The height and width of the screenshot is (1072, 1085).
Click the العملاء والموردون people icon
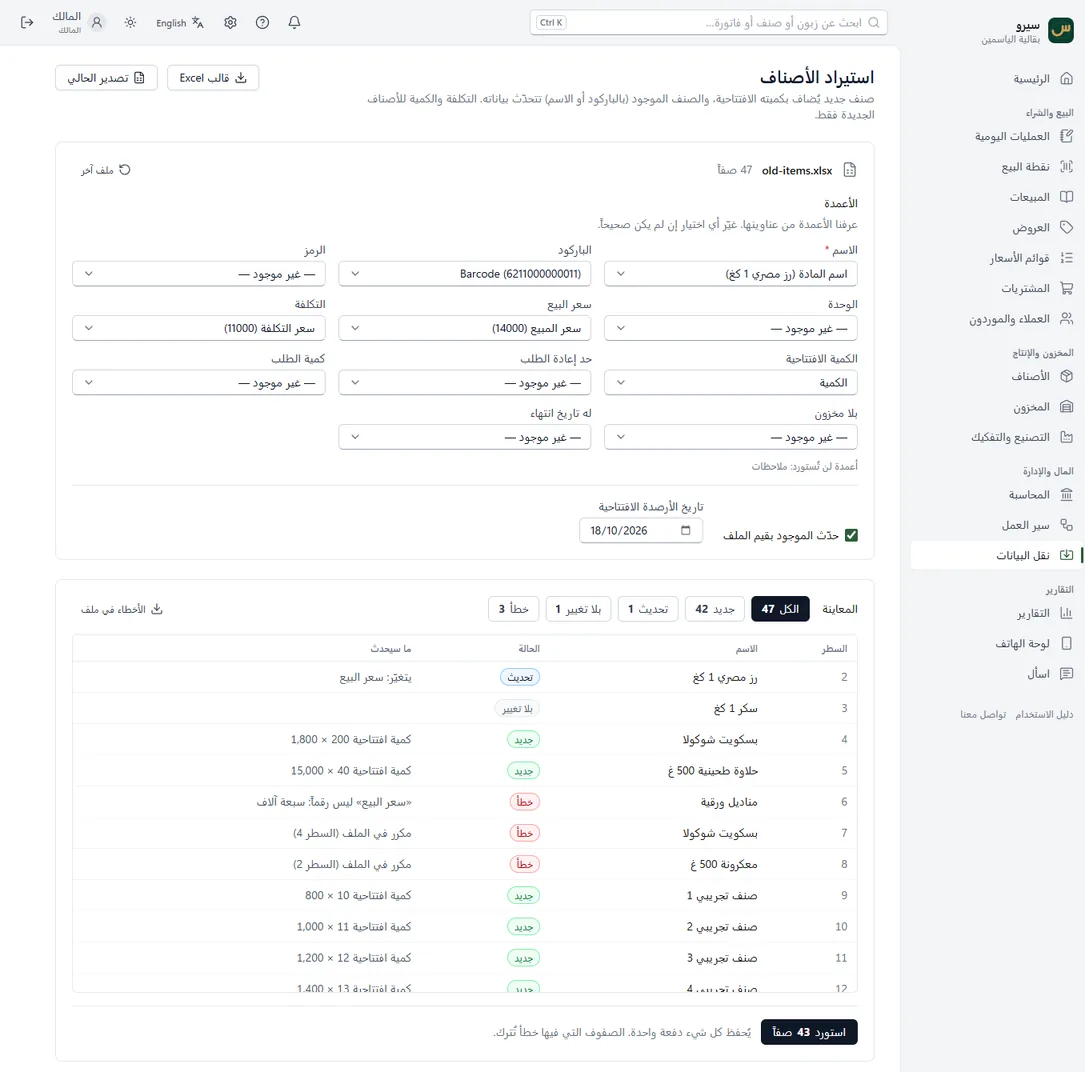(x=1066, y=319)
